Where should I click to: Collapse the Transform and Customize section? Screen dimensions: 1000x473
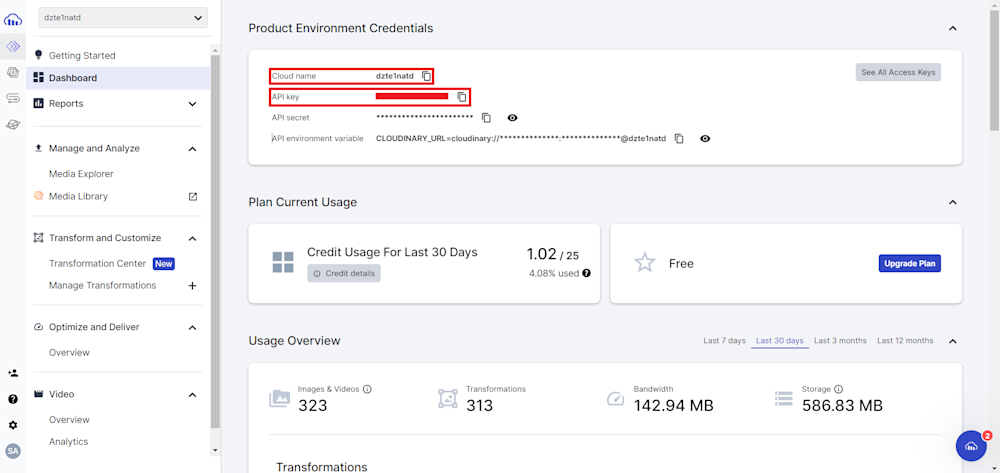(193, 238)
